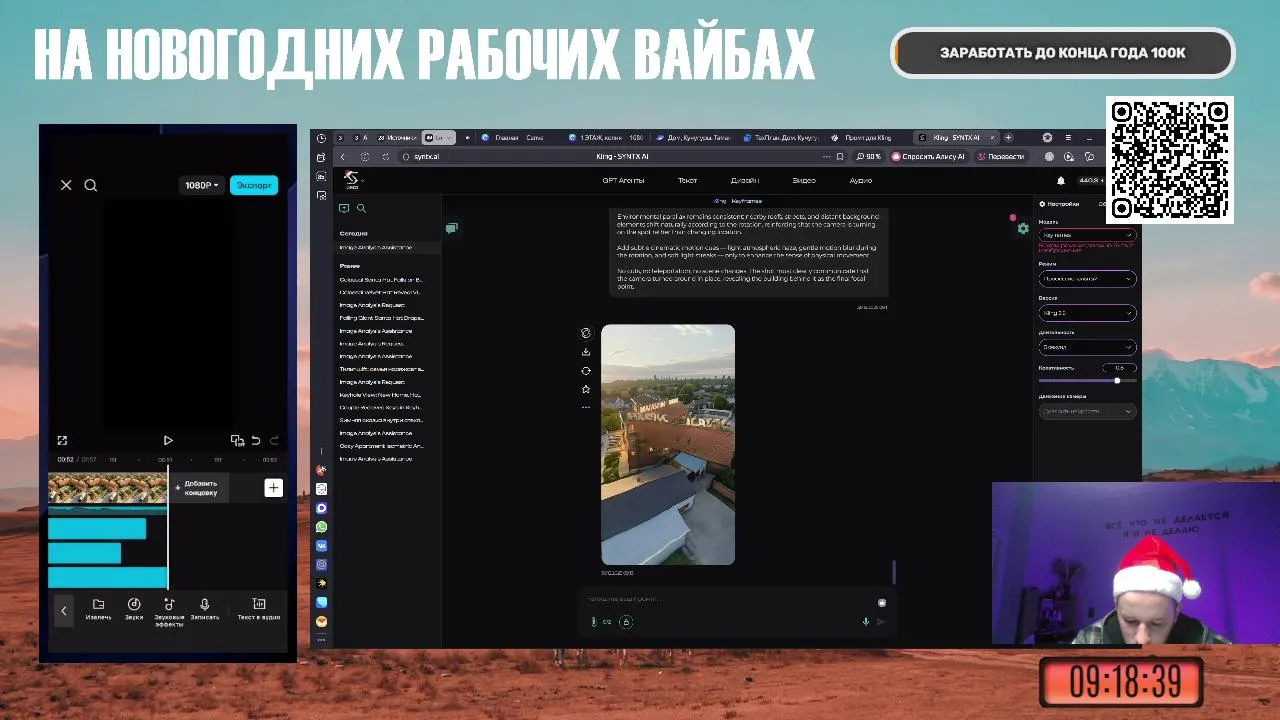Redo the edit in the video editor
Viewport: 1280px width, 720px height.
(x=274, y=440)
